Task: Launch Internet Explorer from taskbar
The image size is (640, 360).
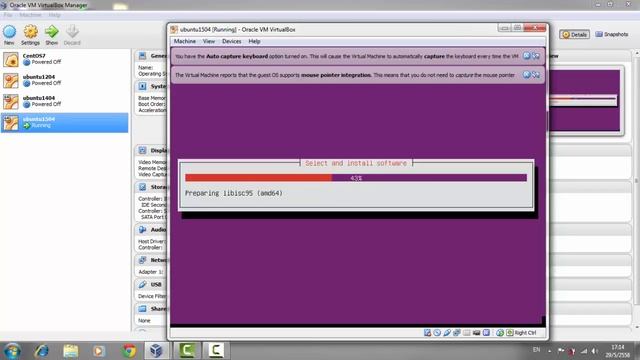Action: (42, 351)
